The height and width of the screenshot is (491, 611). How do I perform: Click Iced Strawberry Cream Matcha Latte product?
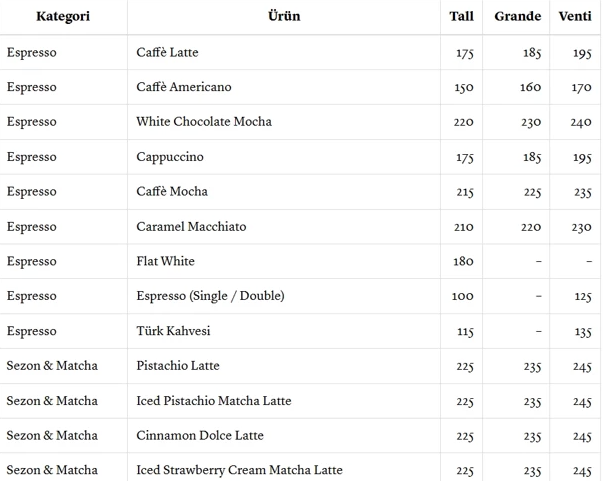(239, 470)
